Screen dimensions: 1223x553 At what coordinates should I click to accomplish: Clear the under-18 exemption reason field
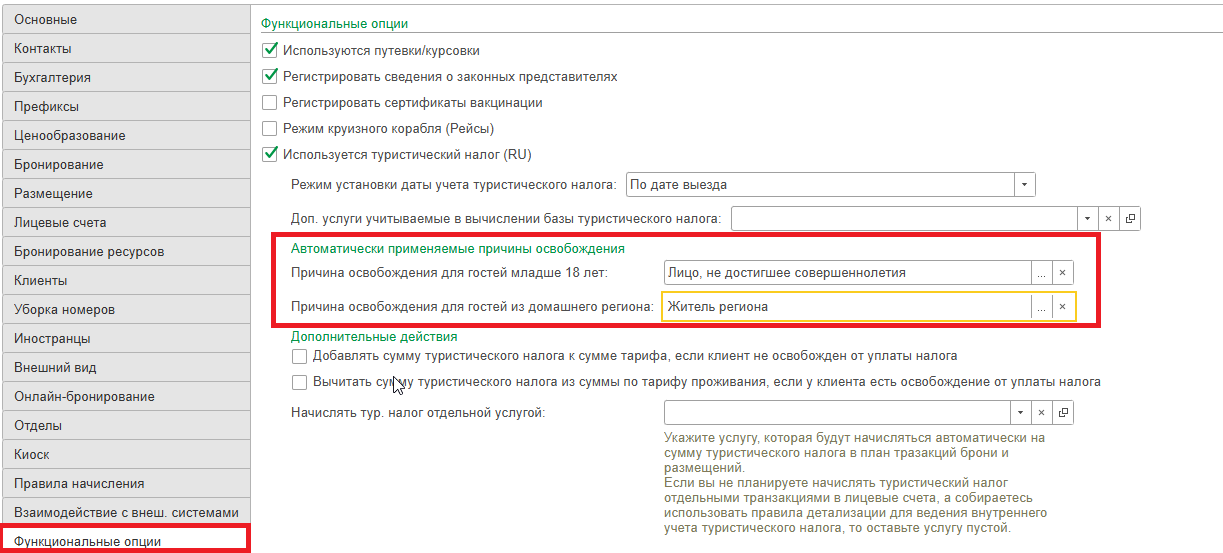coord(1063,273)
